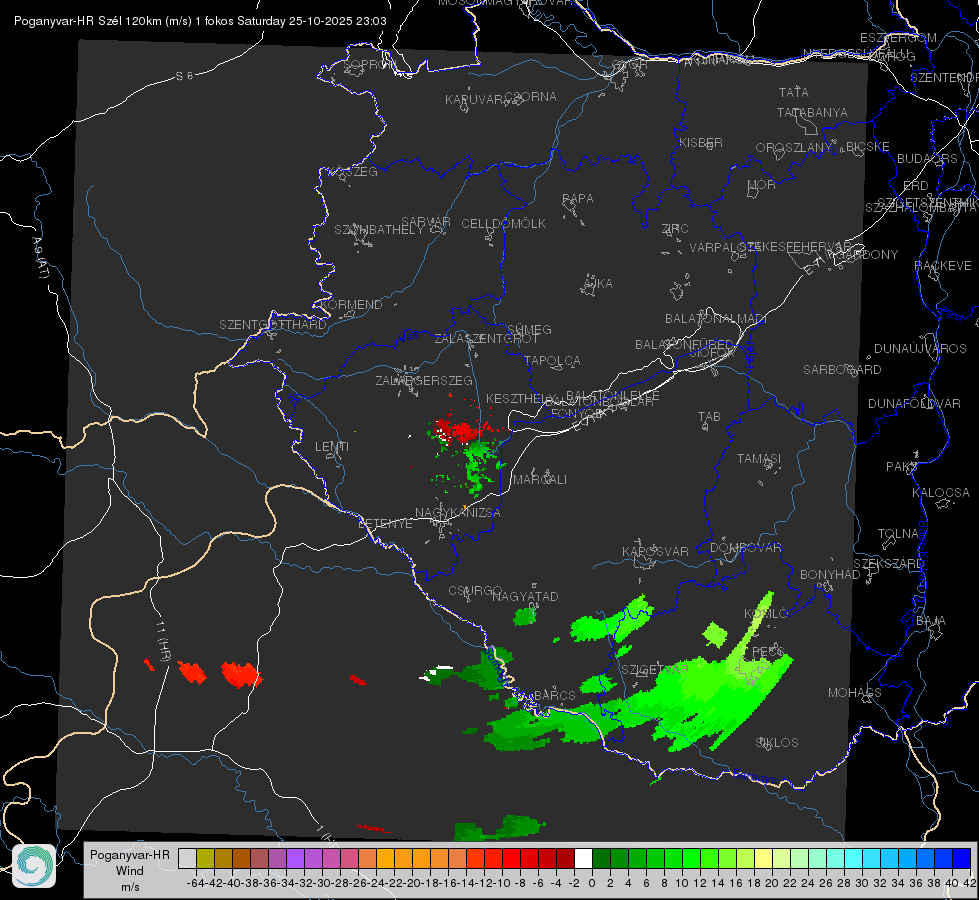Select the BALATONALMÁDI label
The height and width of the screenshot is (900, 979).
(716, 319)
